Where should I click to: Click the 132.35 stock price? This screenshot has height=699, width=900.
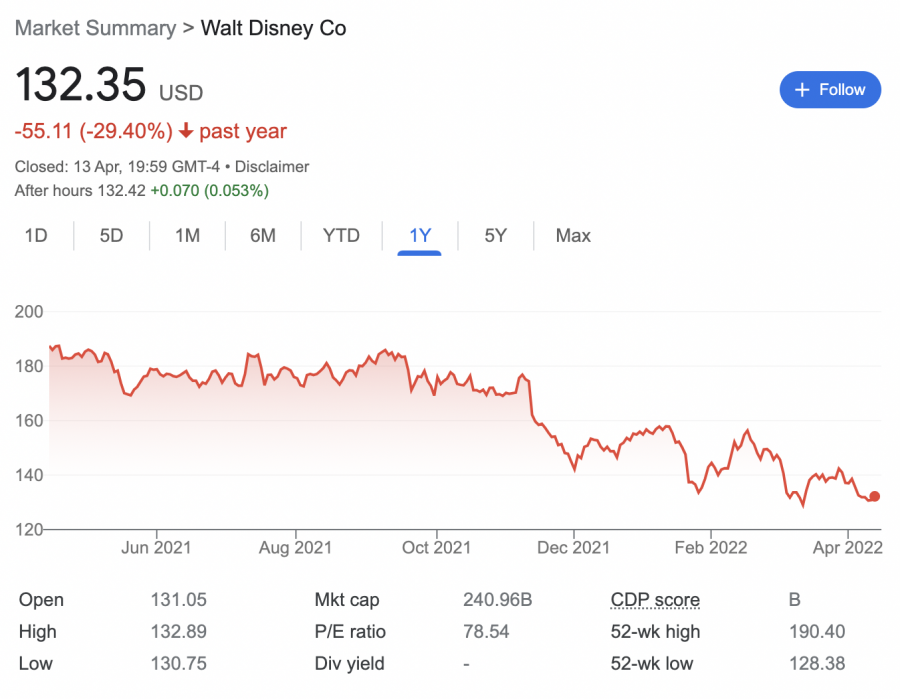pyautogui.click(x=80, y=86)
